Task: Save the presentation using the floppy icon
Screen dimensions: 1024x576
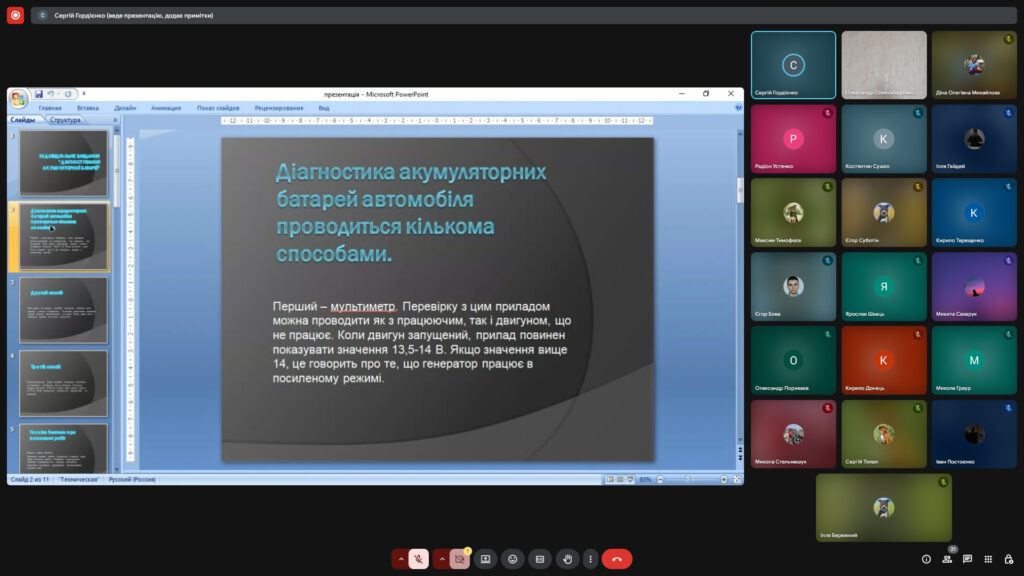Action: pyautogui.click(x=39, y=94)
